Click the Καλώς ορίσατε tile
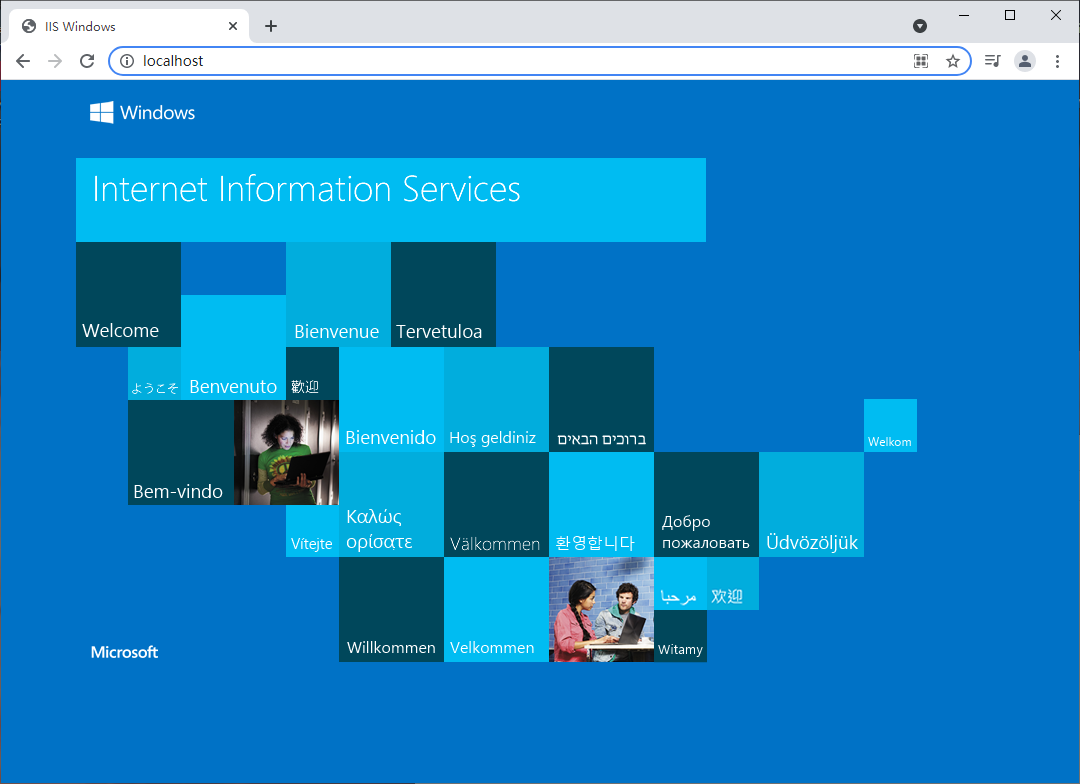The height and width of the screenshot is (784, 1080). 391,504
